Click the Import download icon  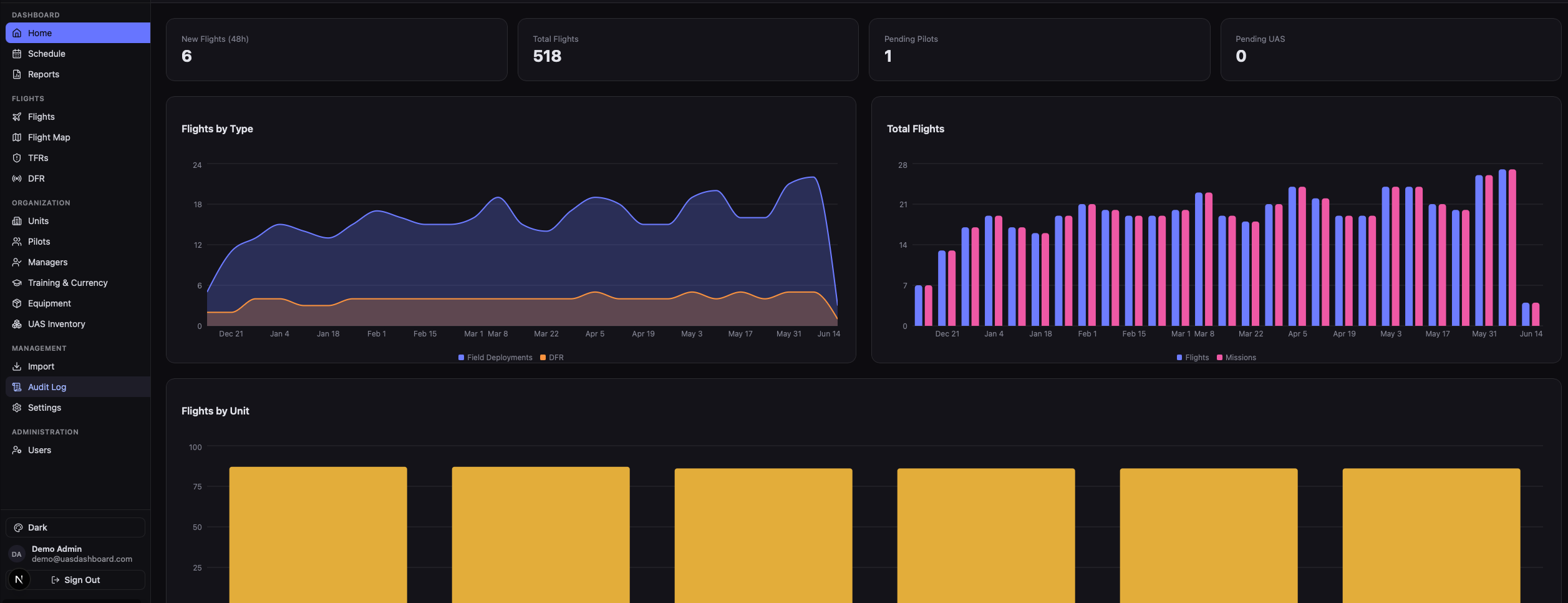(x=17, y=366)
